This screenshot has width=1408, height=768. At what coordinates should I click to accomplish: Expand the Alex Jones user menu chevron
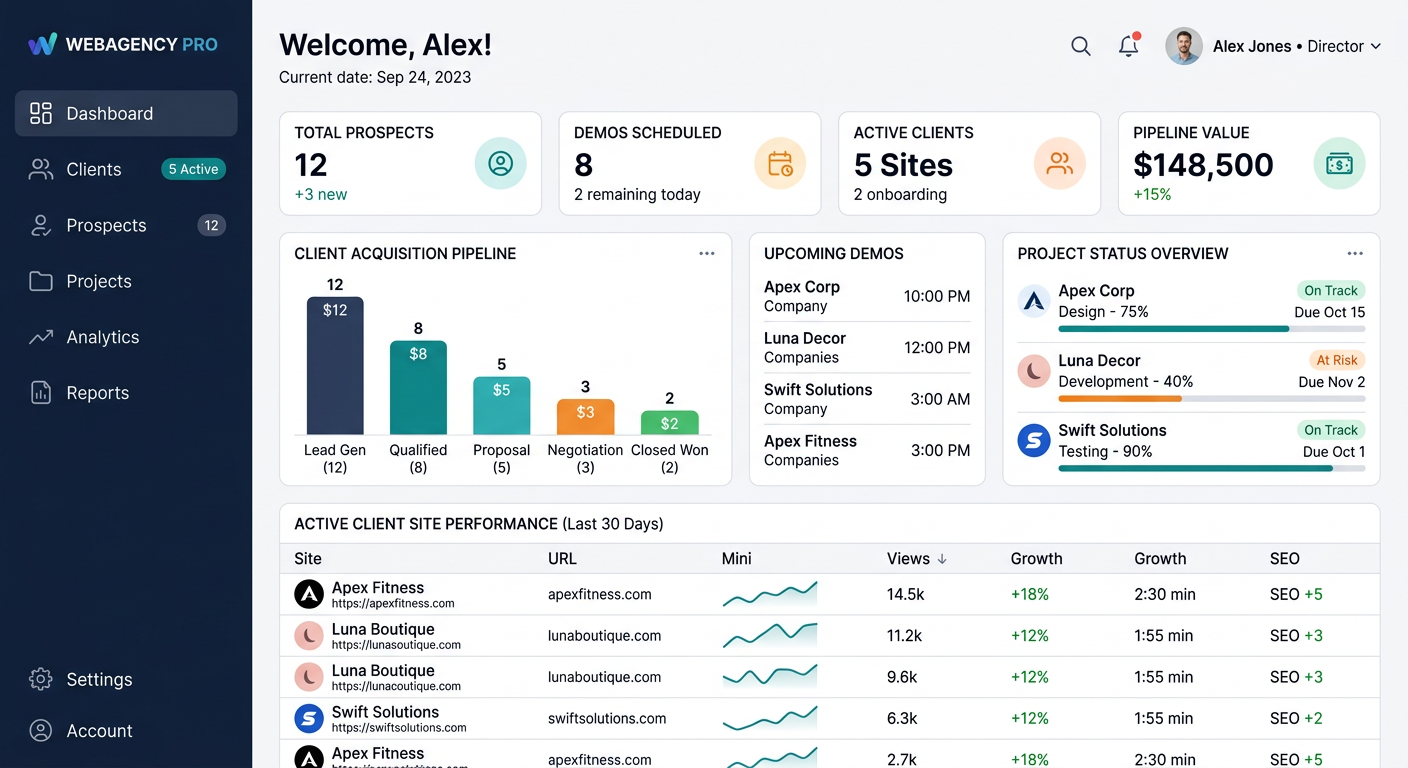pos(1376,46)
